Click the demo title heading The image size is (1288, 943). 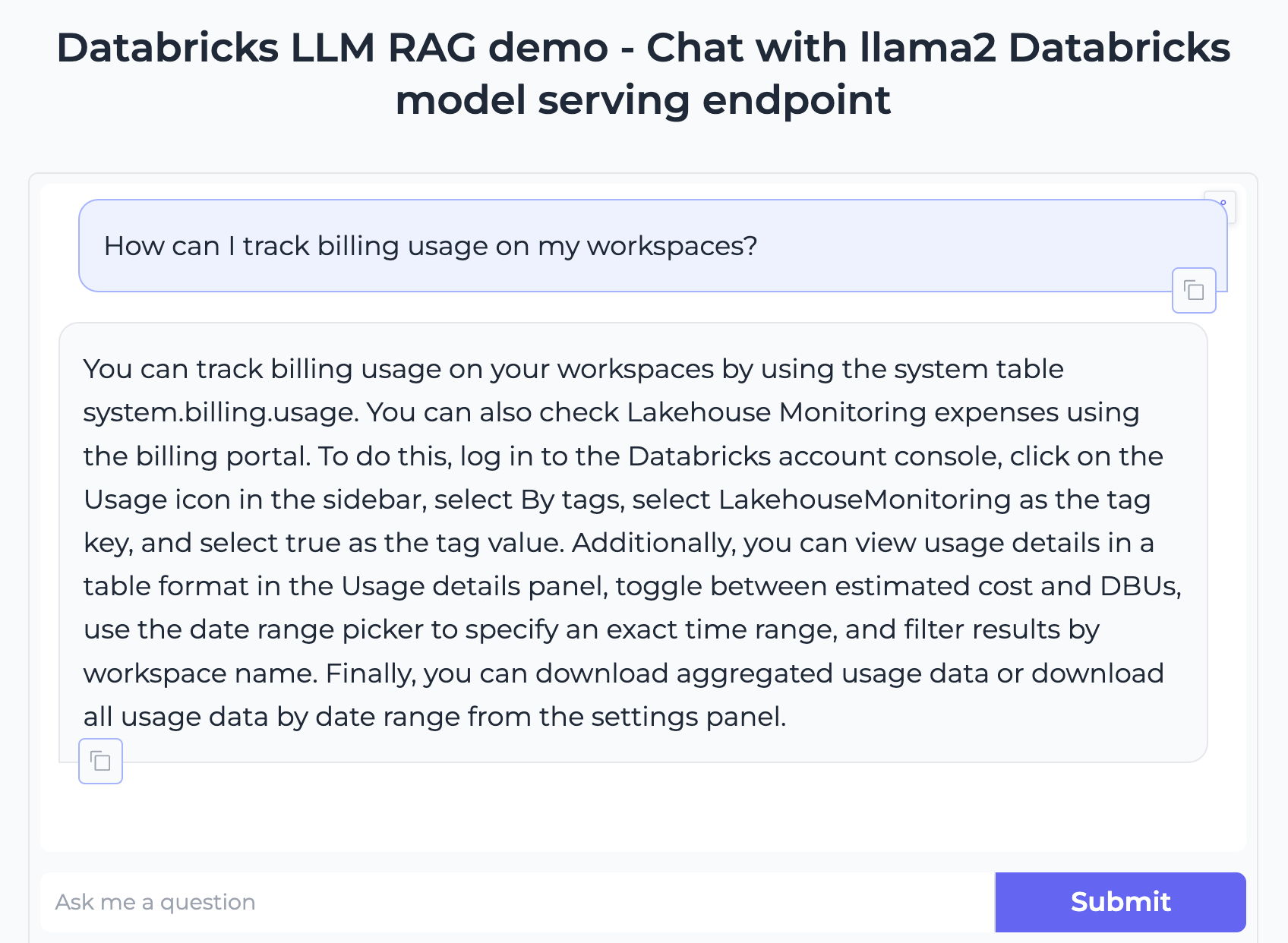[x=644, y=74]
